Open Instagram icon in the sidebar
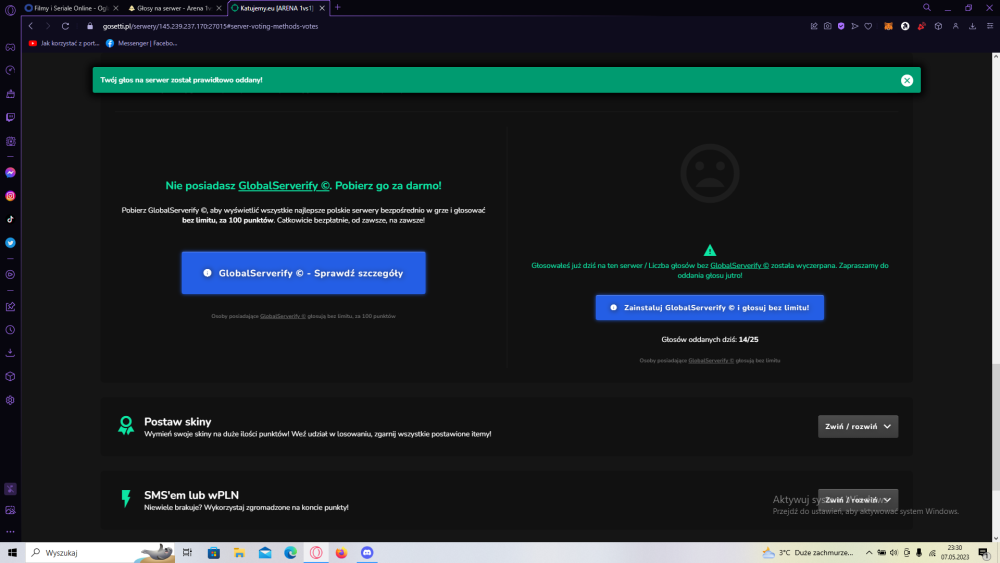The width and height of the screenshot is (1000, 563). coord(10,196)
